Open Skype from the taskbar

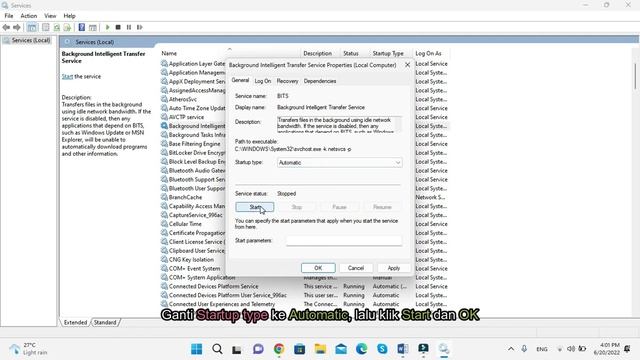click(x=382, y=349)
